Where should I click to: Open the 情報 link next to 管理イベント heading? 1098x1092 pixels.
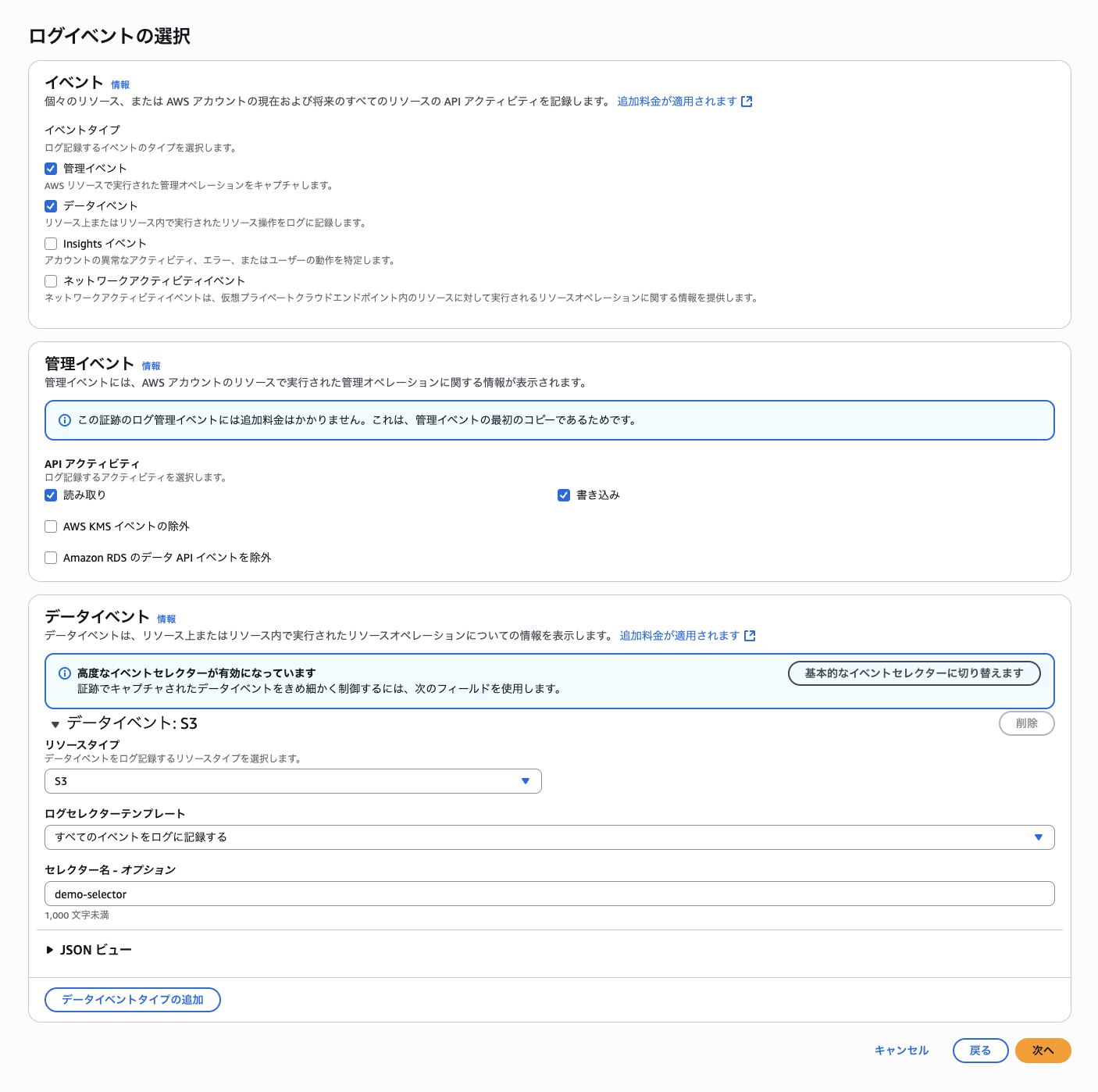click(x=152, y=366)
